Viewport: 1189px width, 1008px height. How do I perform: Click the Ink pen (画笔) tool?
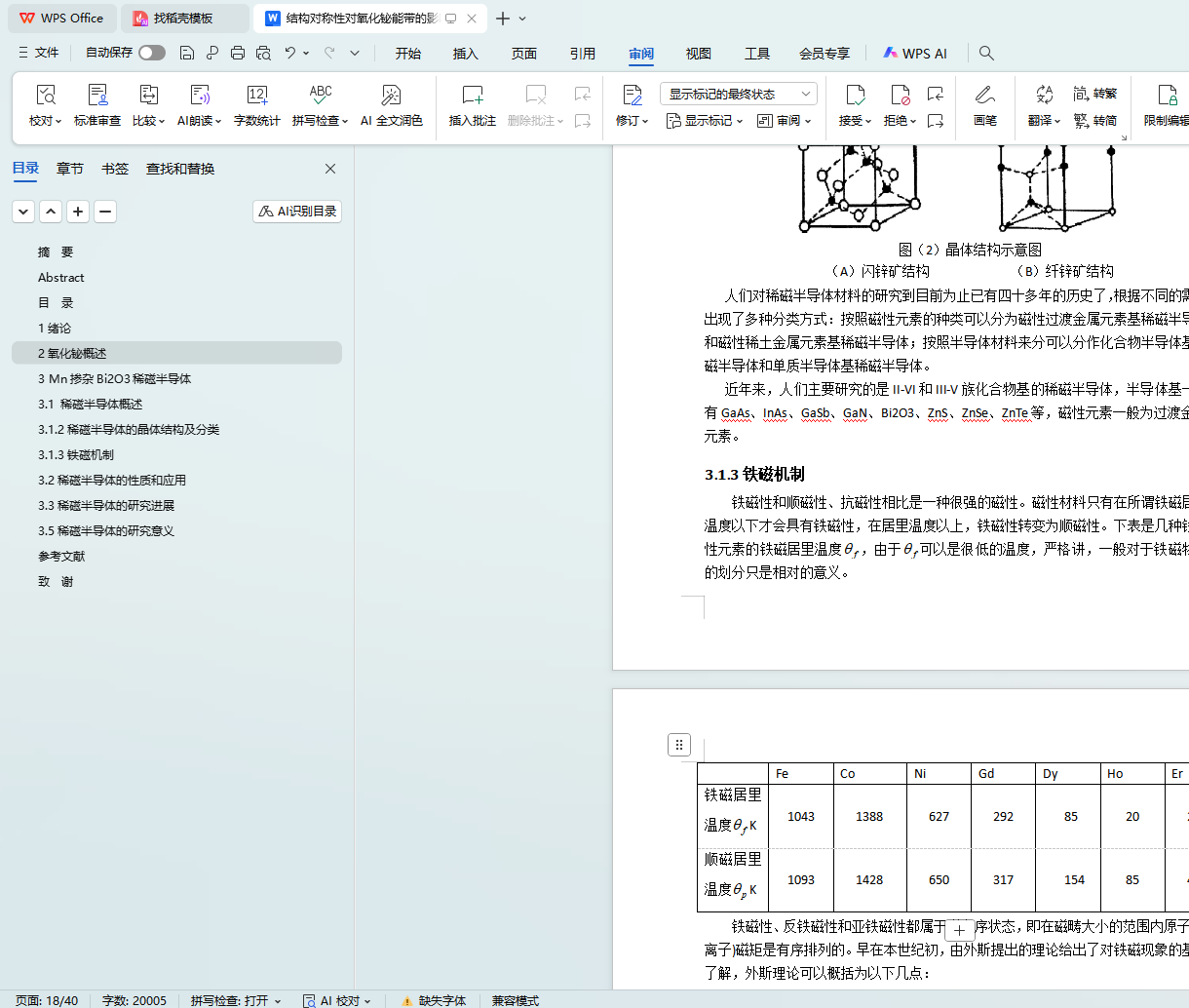(x=984, y=96)
